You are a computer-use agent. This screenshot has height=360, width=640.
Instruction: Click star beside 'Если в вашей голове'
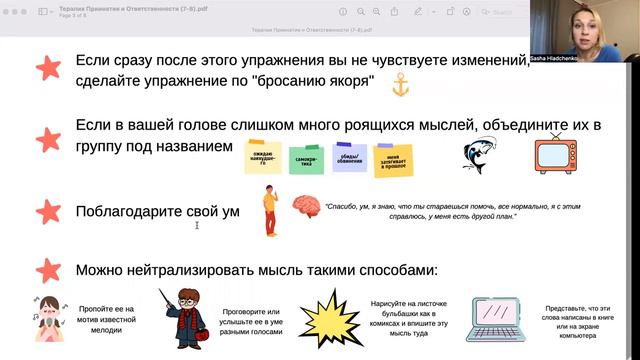coord(49,140)
